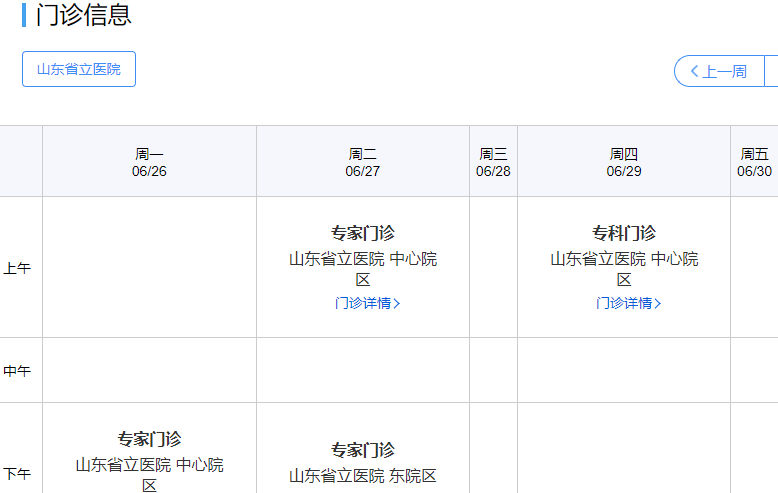Select the 周五 06/30 column header
Image resolution: width=778 pixels, height=493 pixels.
pyautogui.click(x=754, y=162)
